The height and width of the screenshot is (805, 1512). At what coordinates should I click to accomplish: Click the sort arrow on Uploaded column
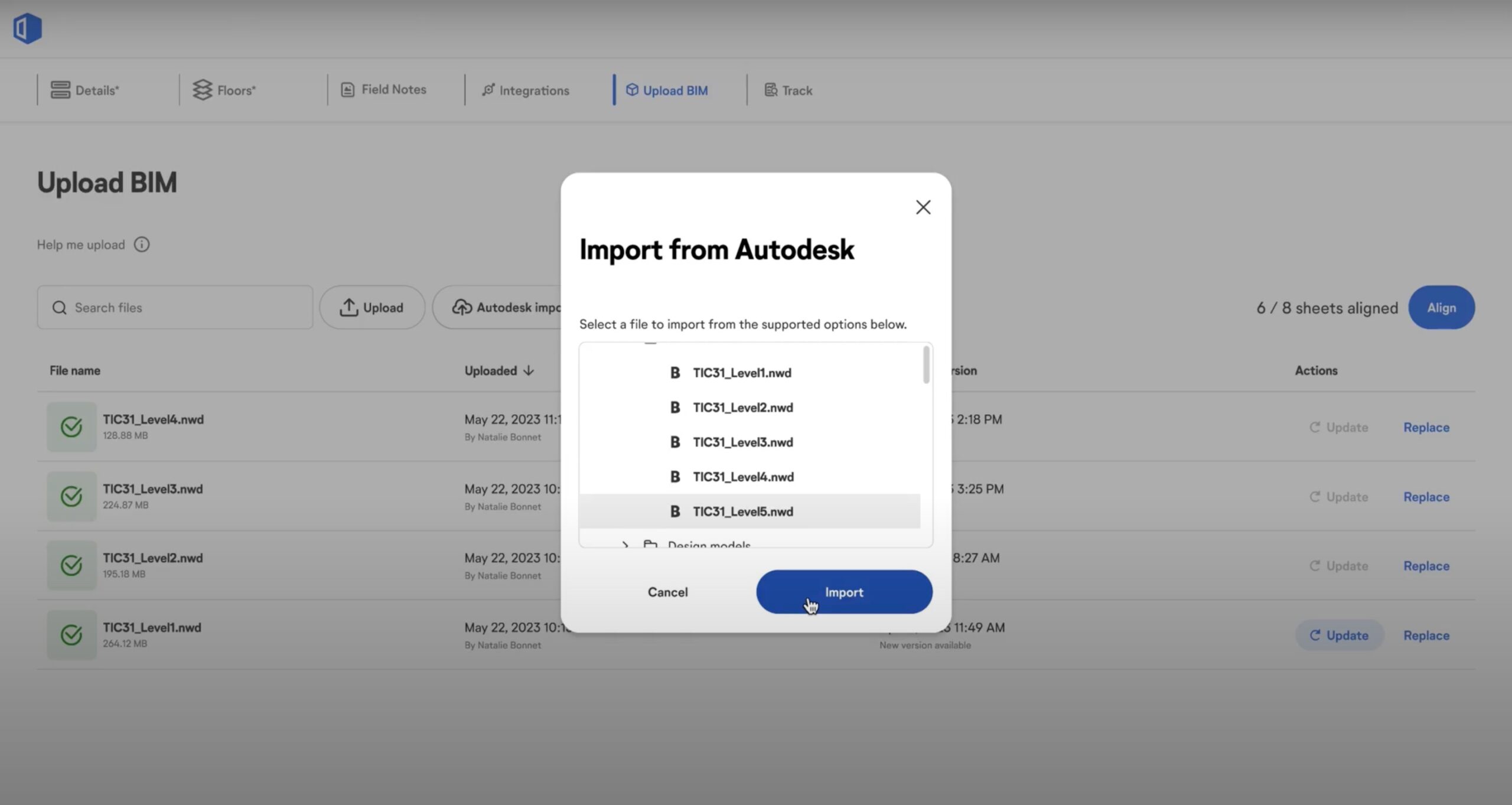(x=529, y=370)
